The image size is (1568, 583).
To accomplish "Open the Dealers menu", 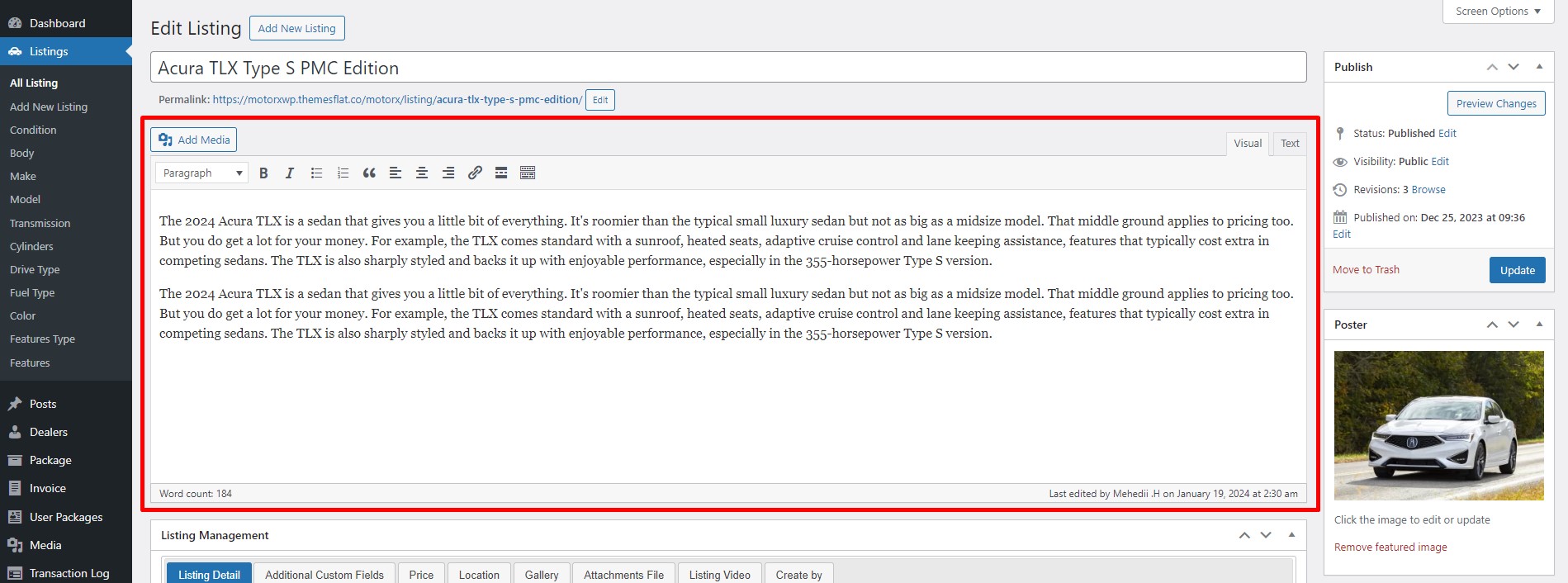I will pyautogui.click(x=66, y=432).
